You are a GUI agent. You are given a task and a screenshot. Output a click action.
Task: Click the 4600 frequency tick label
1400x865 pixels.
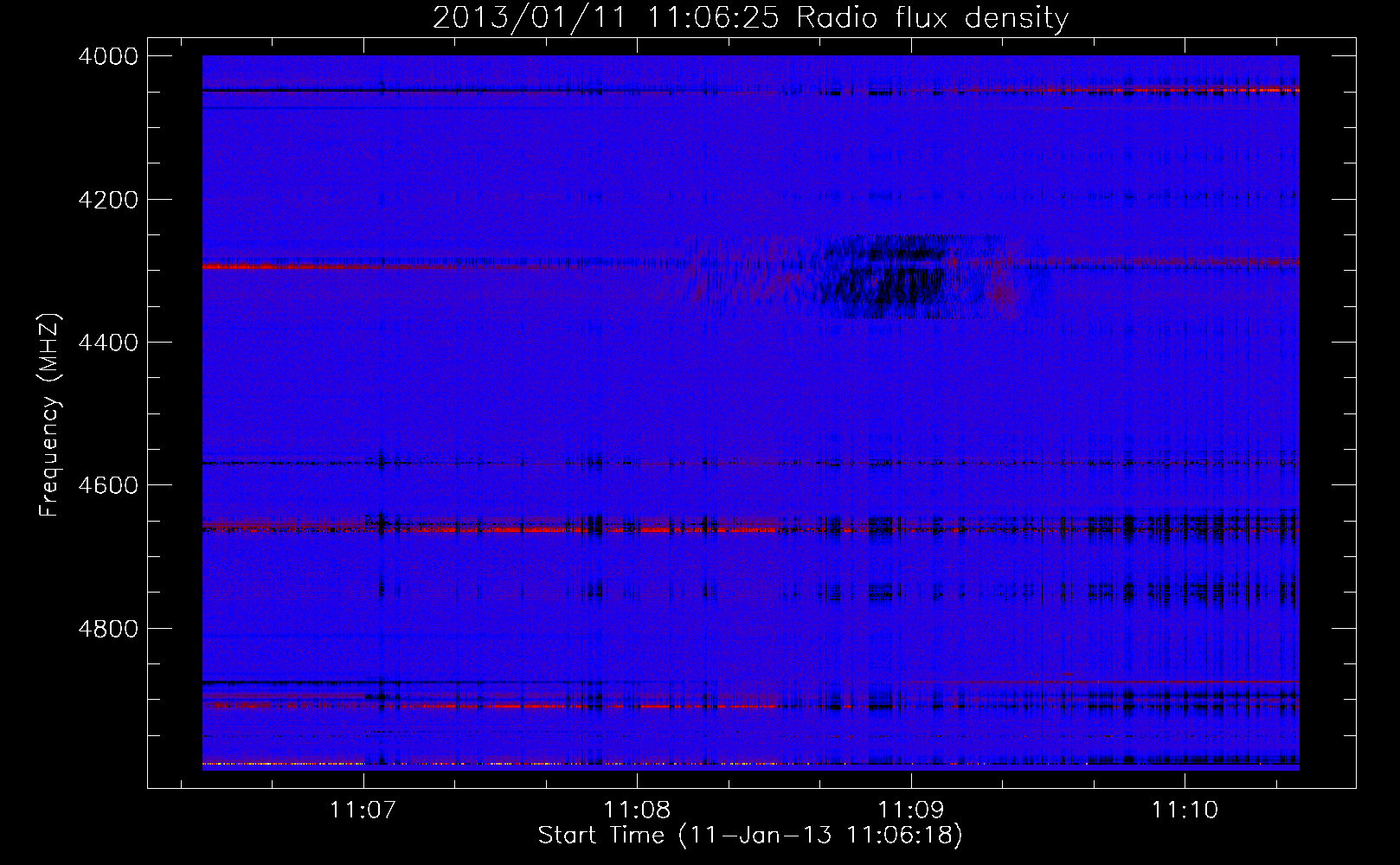coord(108,485)
